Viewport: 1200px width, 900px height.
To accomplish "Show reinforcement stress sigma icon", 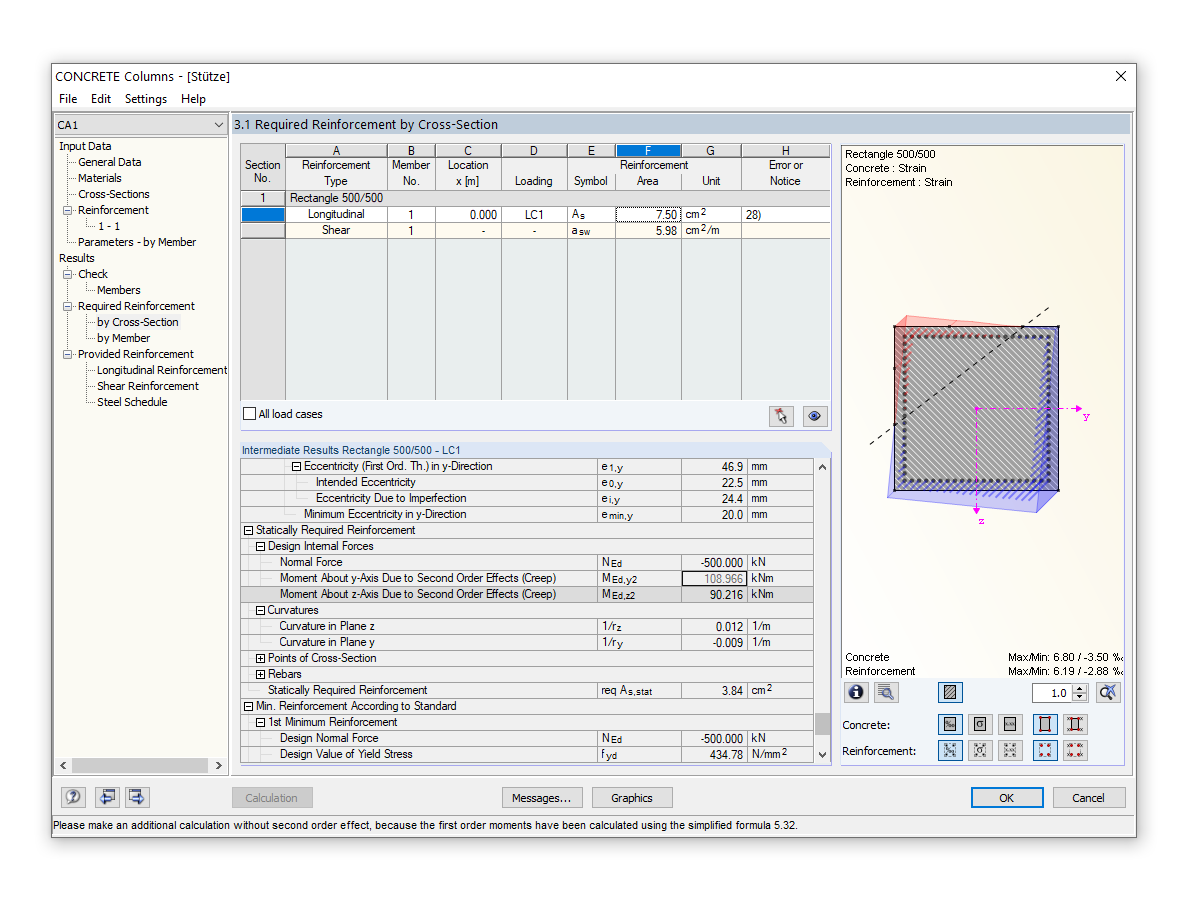I will click(x=981, y=750).
